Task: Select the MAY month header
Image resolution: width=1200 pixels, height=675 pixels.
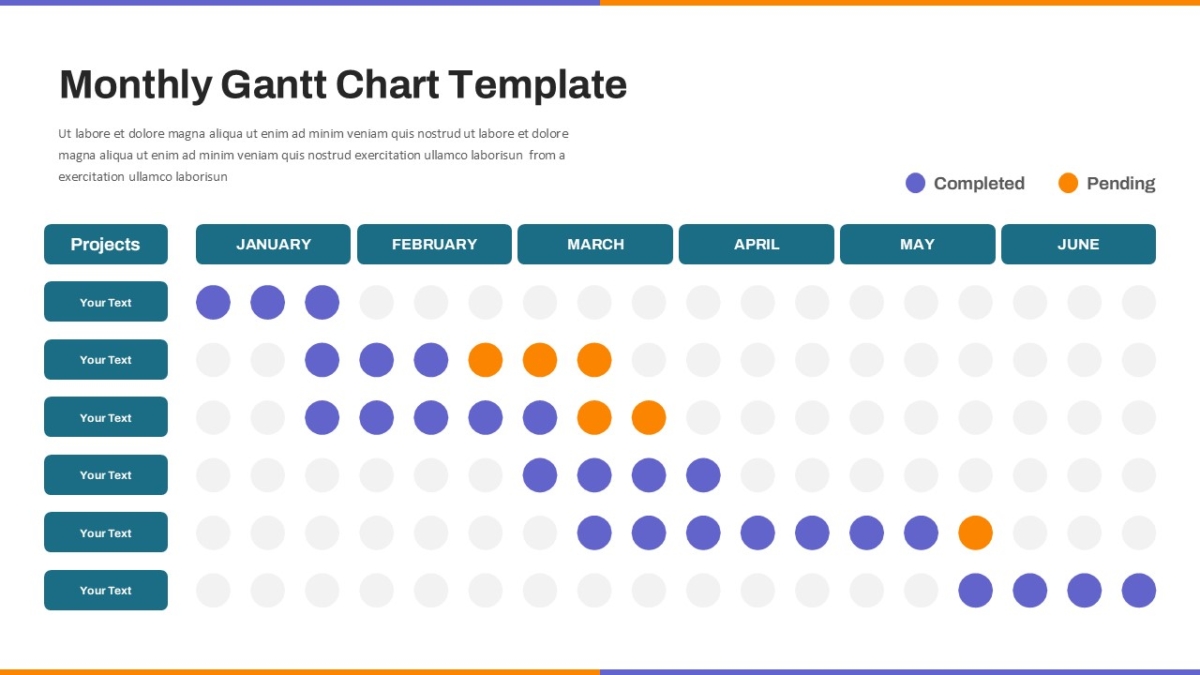Action: pos(917,244)
